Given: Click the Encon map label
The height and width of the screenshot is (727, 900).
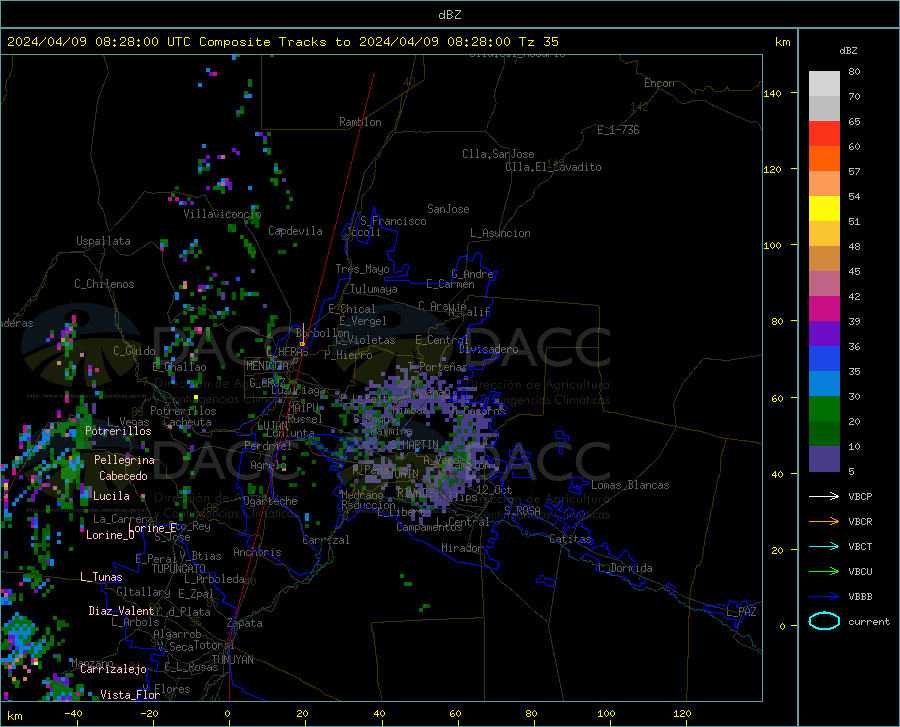Looking at the screenshot, I should [x=659, y=83].
